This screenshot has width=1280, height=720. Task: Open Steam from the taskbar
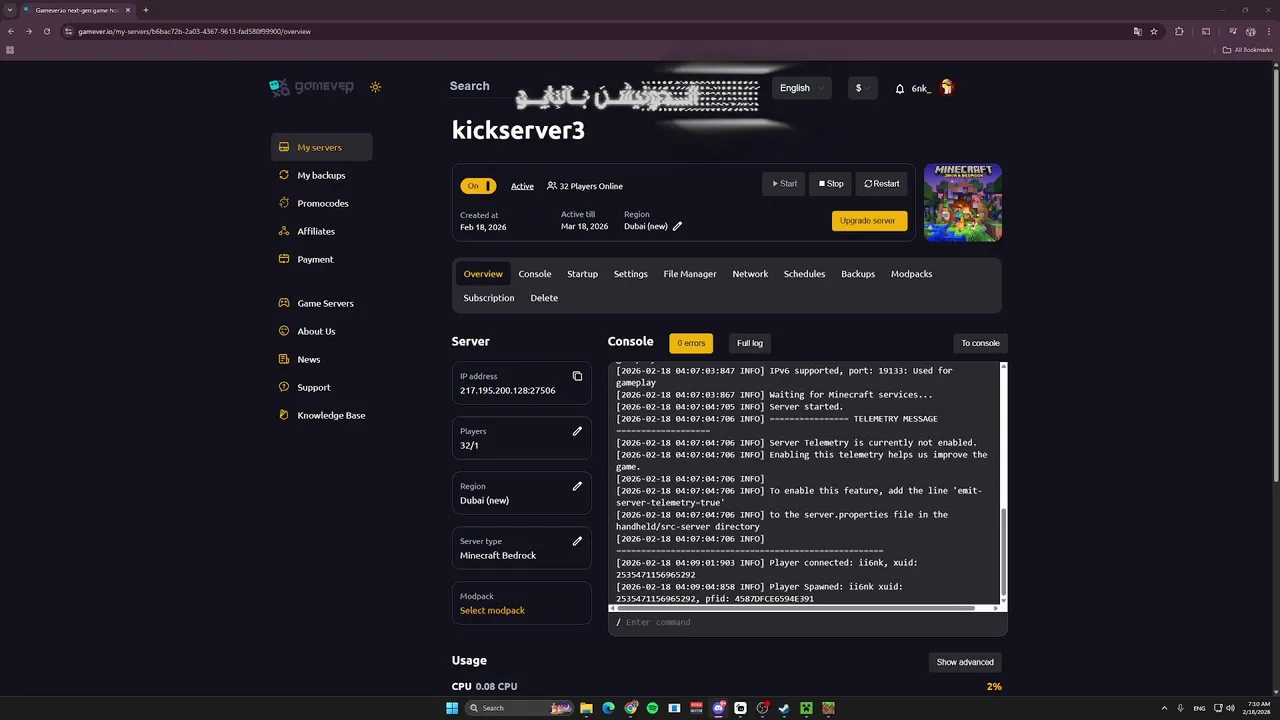784,708
